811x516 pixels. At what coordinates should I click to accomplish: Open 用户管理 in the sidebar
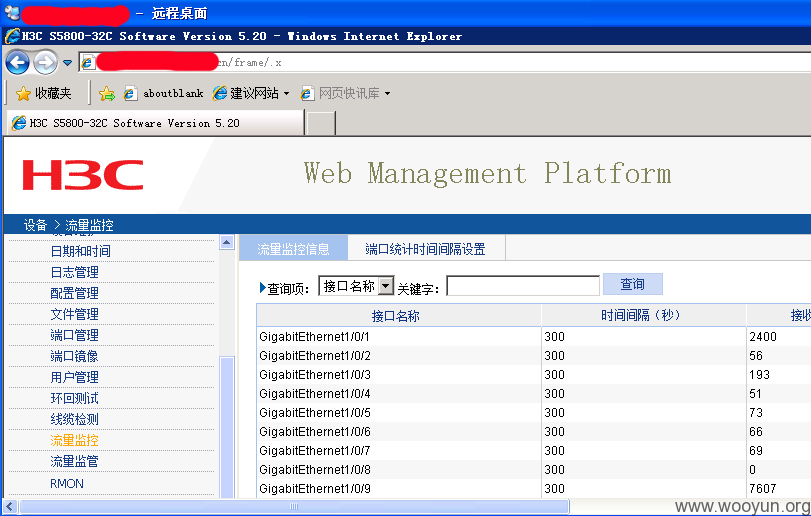coord(74,377)
